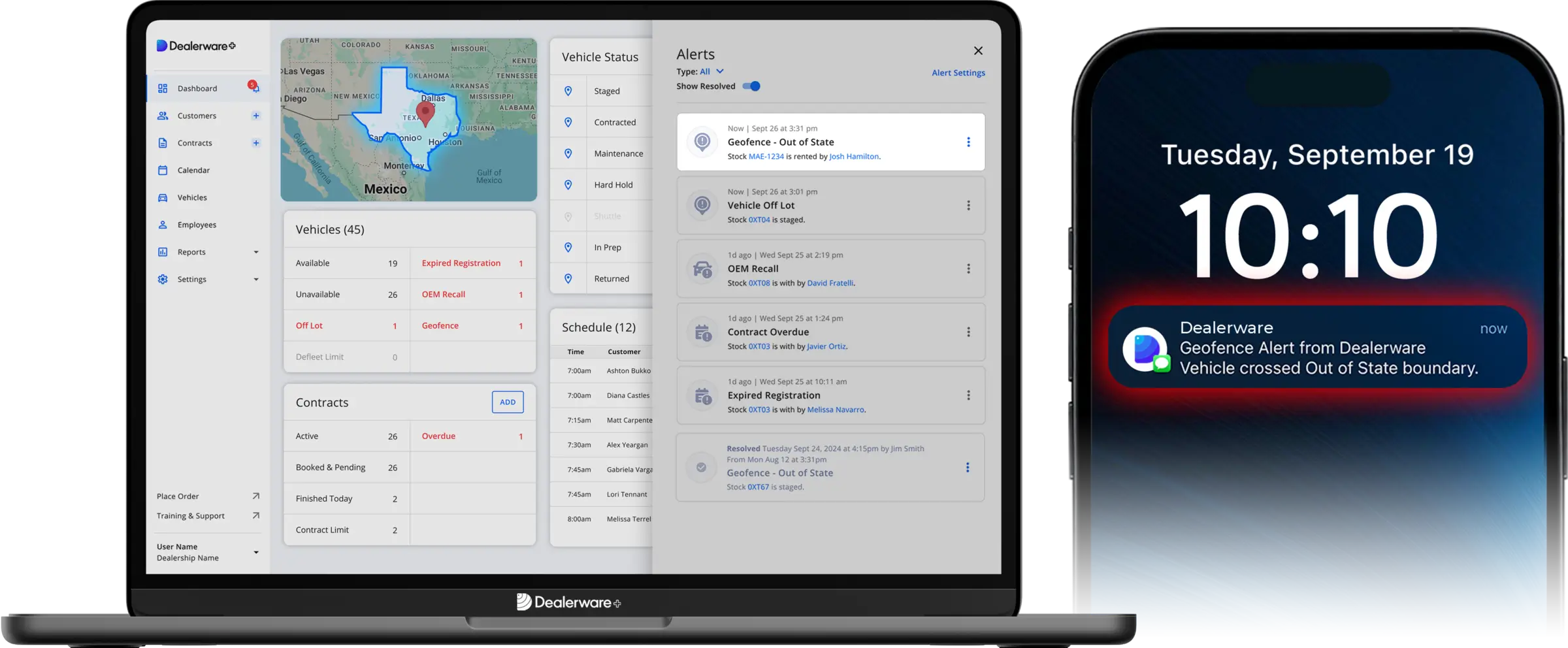The width and height of the screenshot is (1568, 648).
Task: Open the User Name account dropdown
Action: point(256,553)
